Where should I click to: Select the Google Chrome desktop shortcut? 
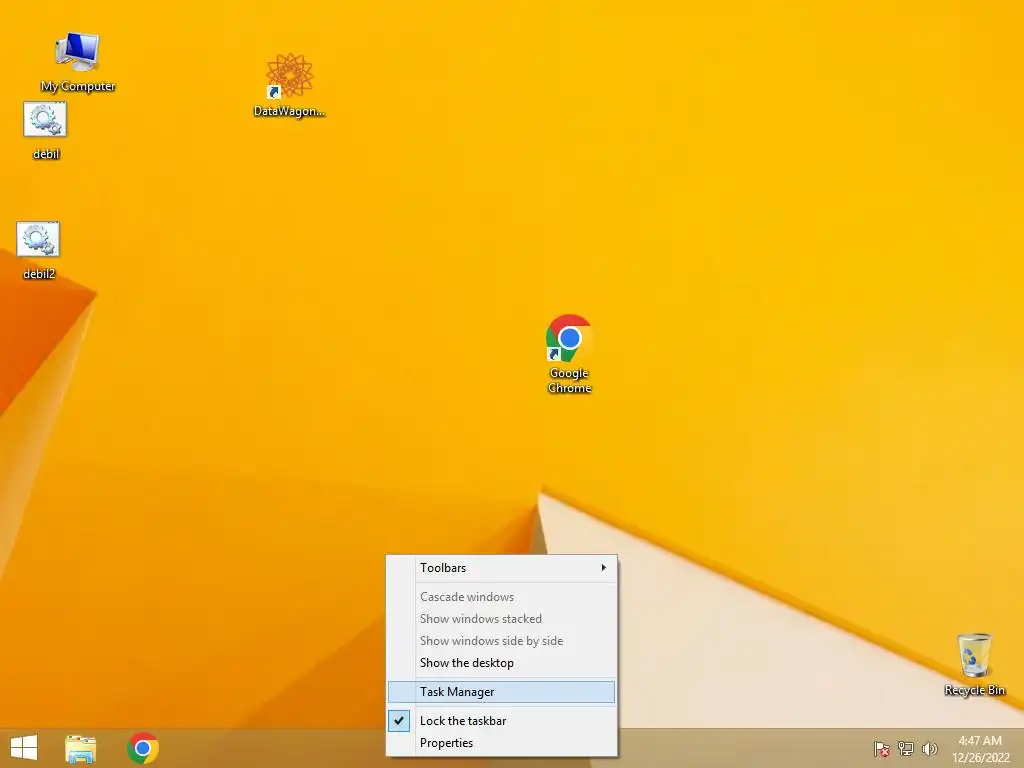coord(569,354)
